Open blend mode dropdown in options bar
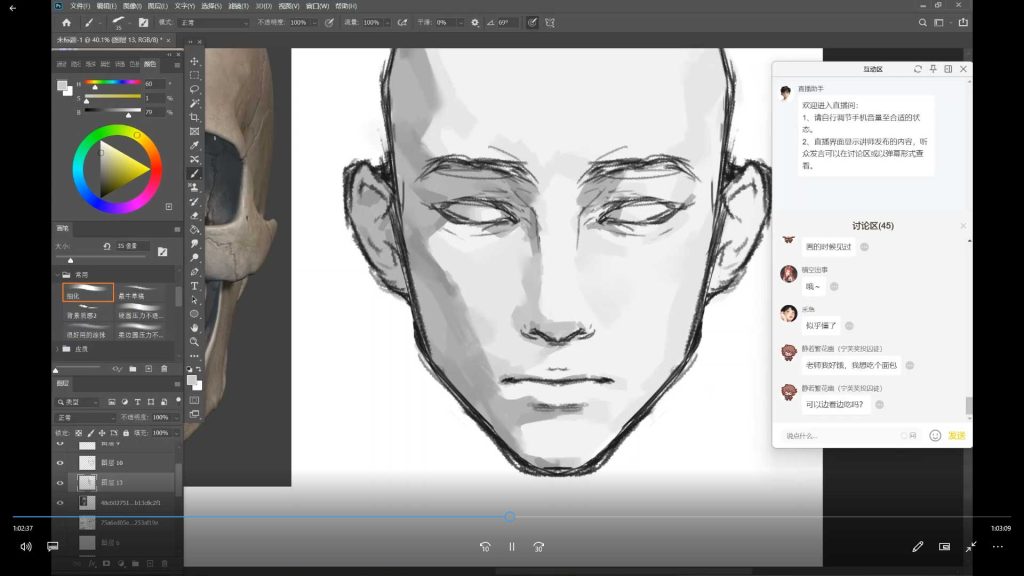The width and height of the screenshot is (1024, 576). click(214, 22)
